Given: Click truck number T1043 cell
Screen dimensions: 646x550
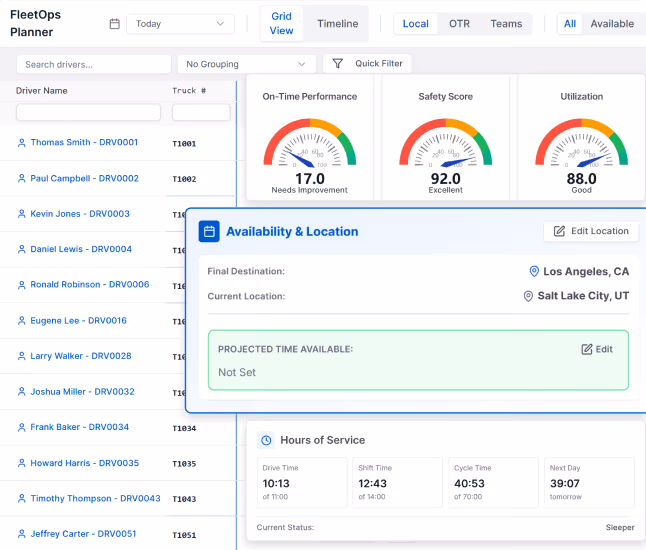Looking at the screenshot, I should pyautogui.click(x=184, y=499).
